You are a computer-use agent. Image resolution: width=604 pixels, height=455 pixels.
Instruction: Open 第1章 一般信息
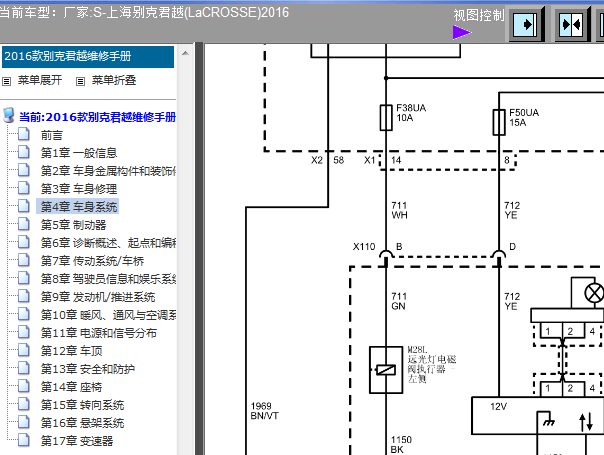79,153
